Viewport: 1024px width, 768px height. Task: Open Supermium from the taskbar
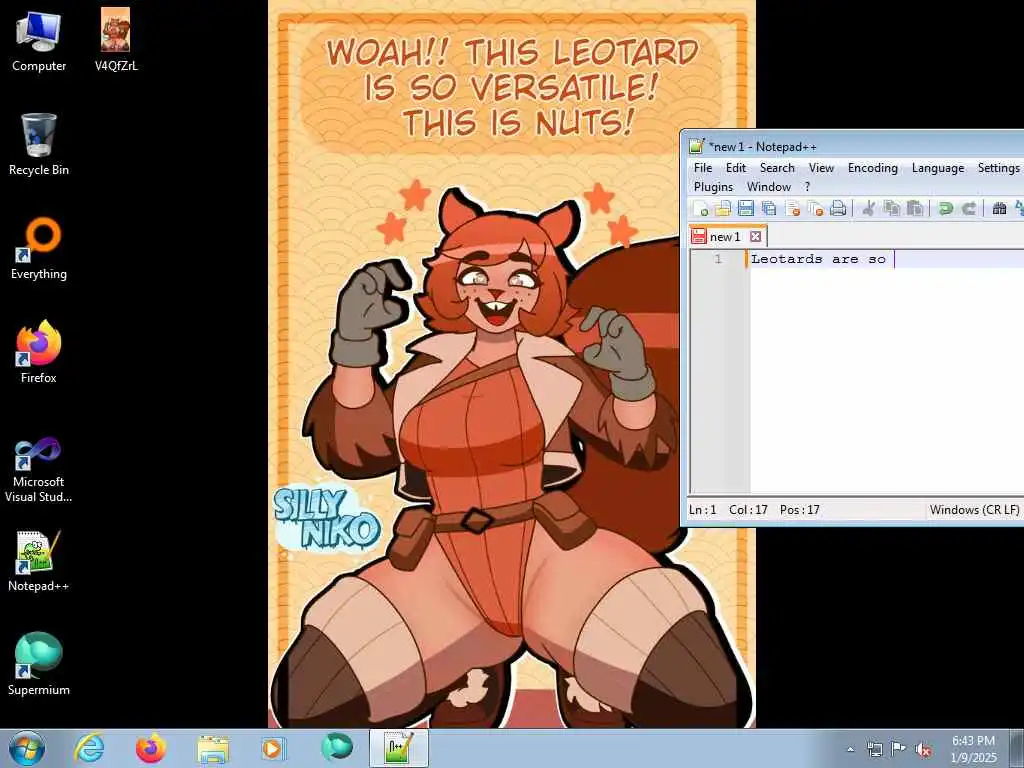tap(336, 748)
